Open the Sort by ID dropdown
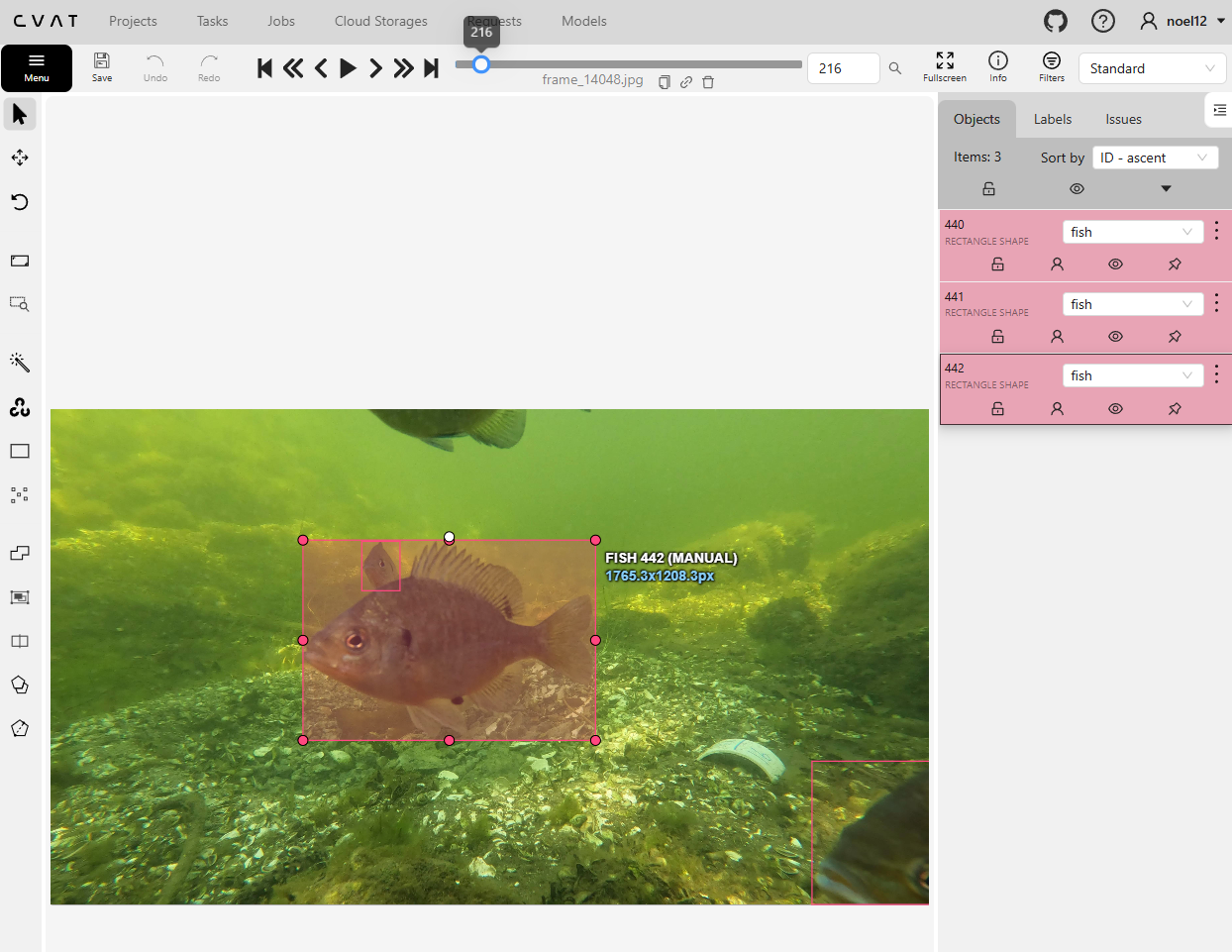Image resolution: width=1232 pixels, height=952 pixels. (x=1155, y=159)
